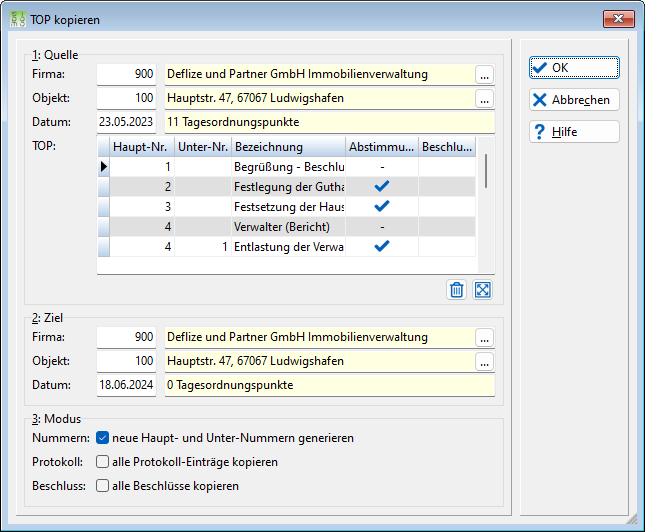The width and height of the screenshot is (645, 532).
Task: Click the checkmark for Entlastung der Verwa row
Action: click(x=382, y=246)
